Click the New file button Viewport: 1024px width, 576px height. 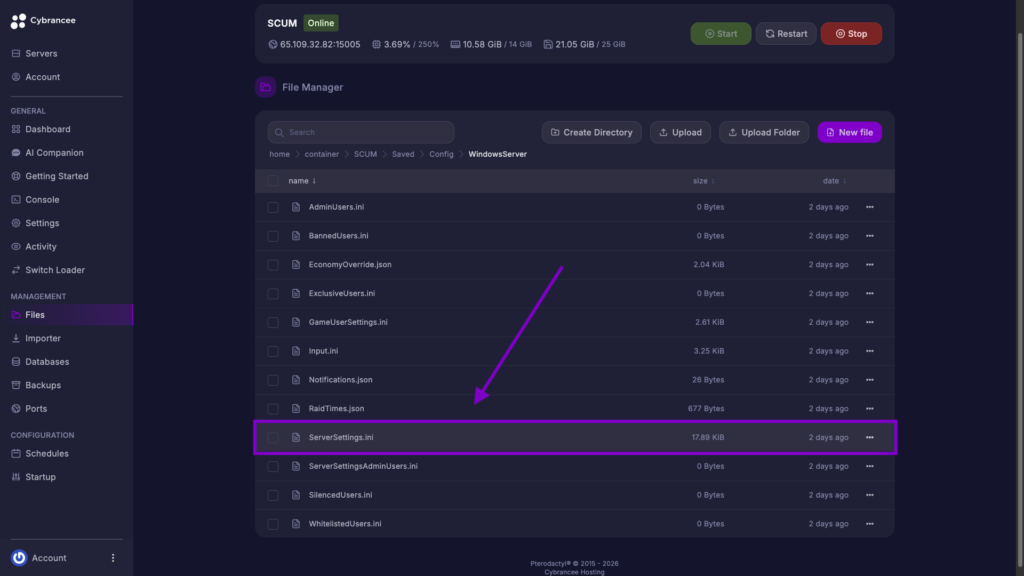click(849, 132)
